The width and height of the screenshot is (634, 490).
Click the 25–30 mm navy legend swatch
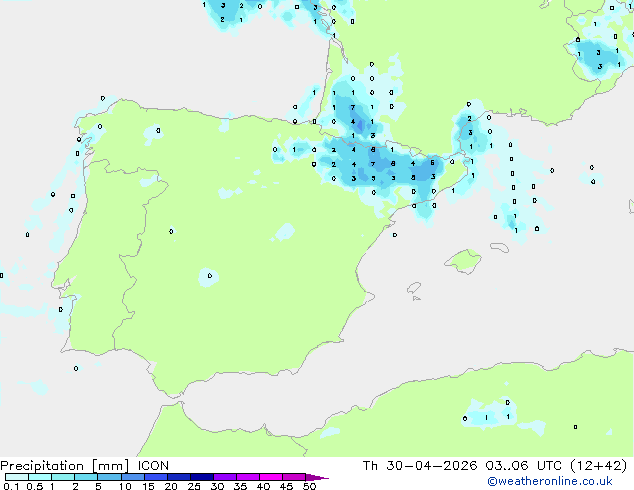(201, 477)
